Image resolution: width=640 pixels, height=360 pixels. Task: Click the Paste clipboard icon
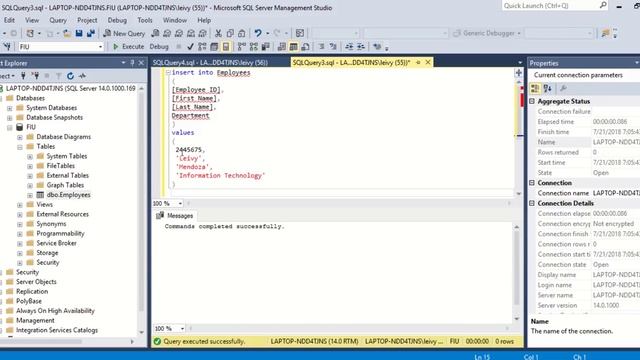click(x=242, y=33)
